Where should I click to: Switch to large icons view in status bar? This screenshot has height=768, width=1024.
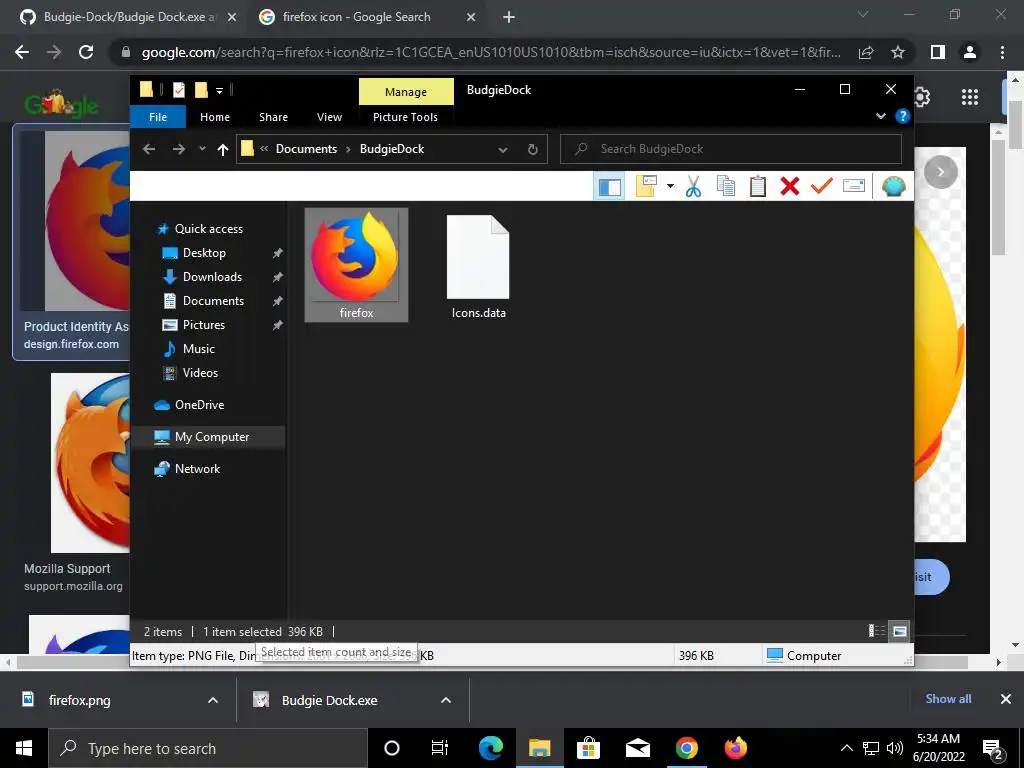pyautogui.click(x=900, y=631)
